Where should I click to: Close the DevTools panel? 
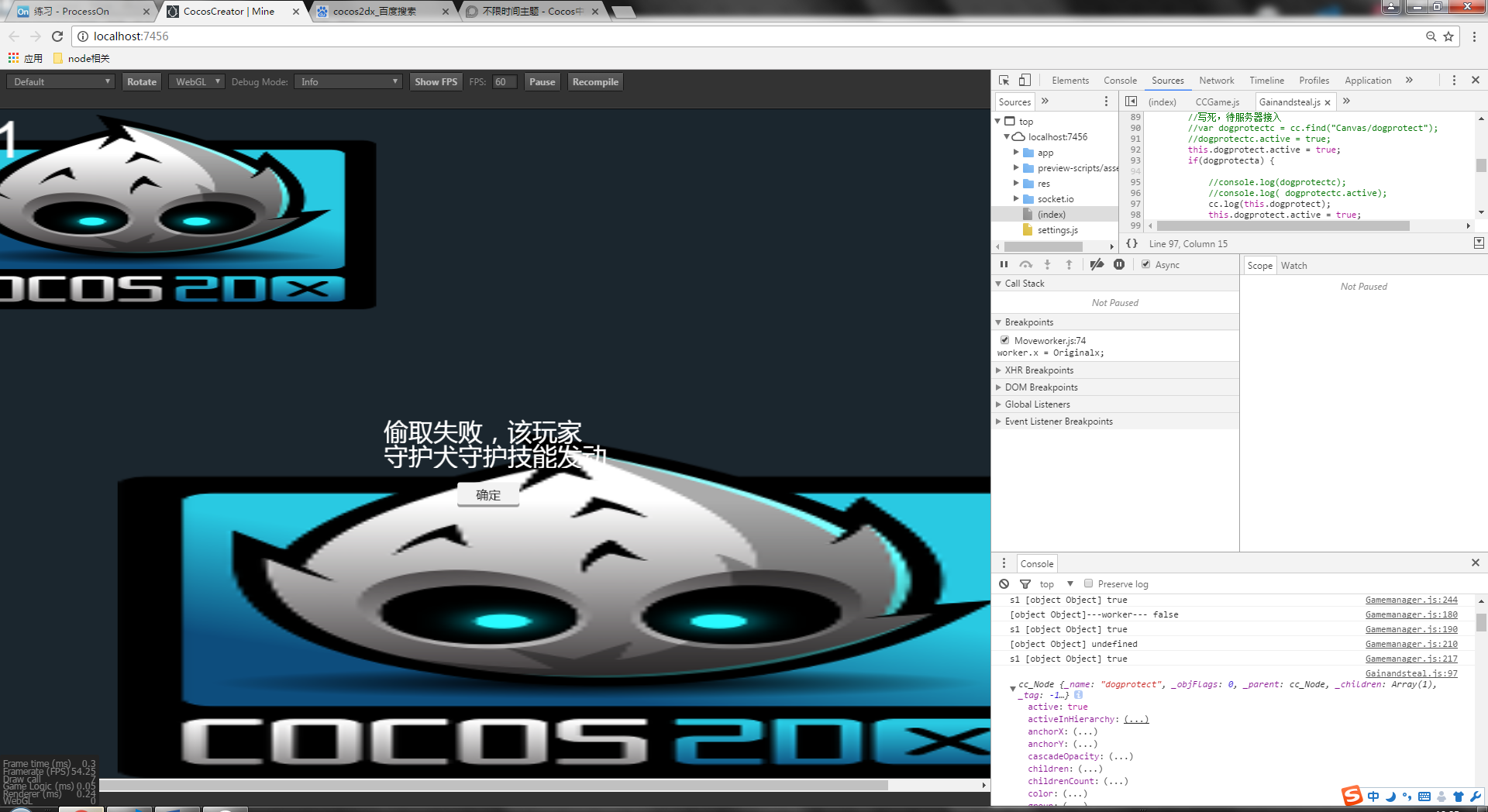pos(1476,81)
